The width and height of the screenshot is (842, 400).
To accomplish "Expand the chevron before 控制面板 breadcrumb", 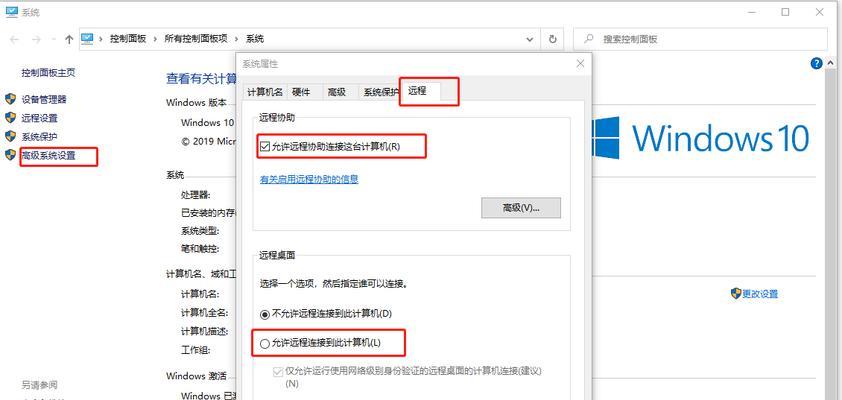I will tap(101, 39).
